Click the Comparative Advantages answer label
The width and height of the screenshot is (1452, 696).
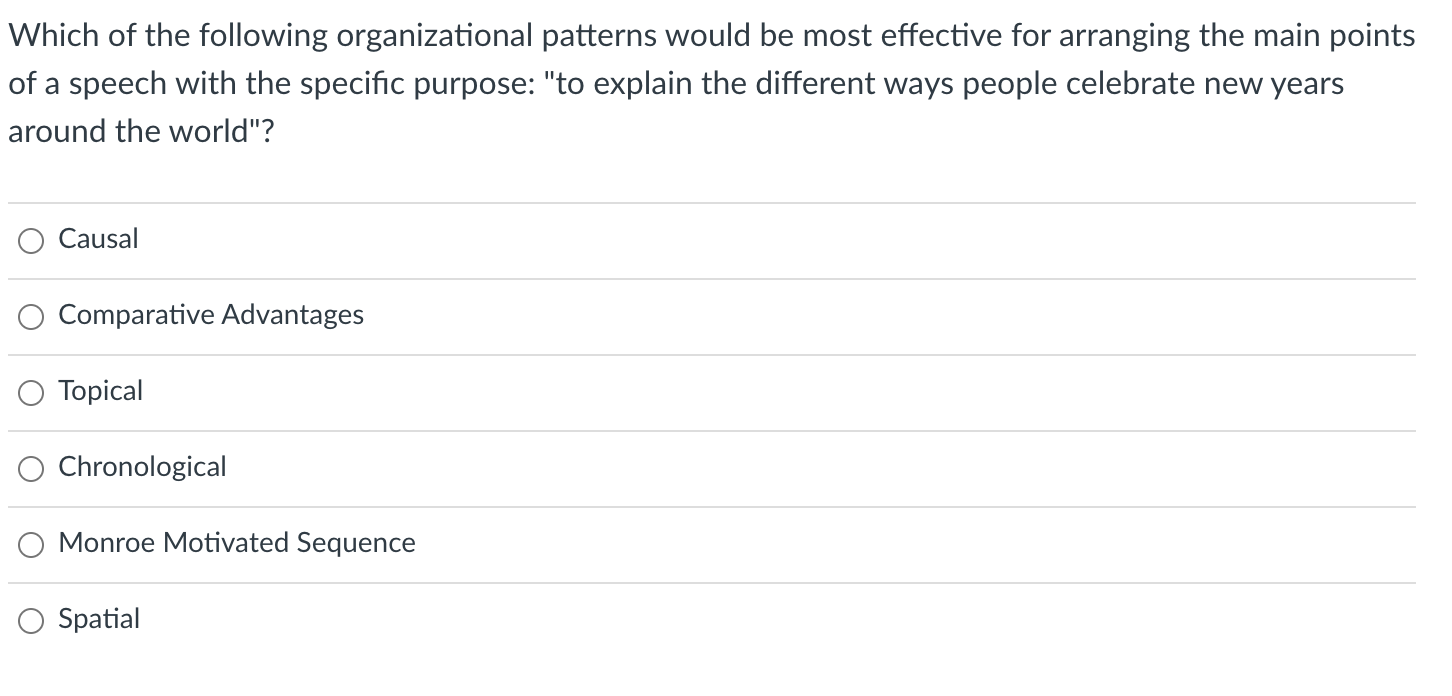[x=211, y=315]
